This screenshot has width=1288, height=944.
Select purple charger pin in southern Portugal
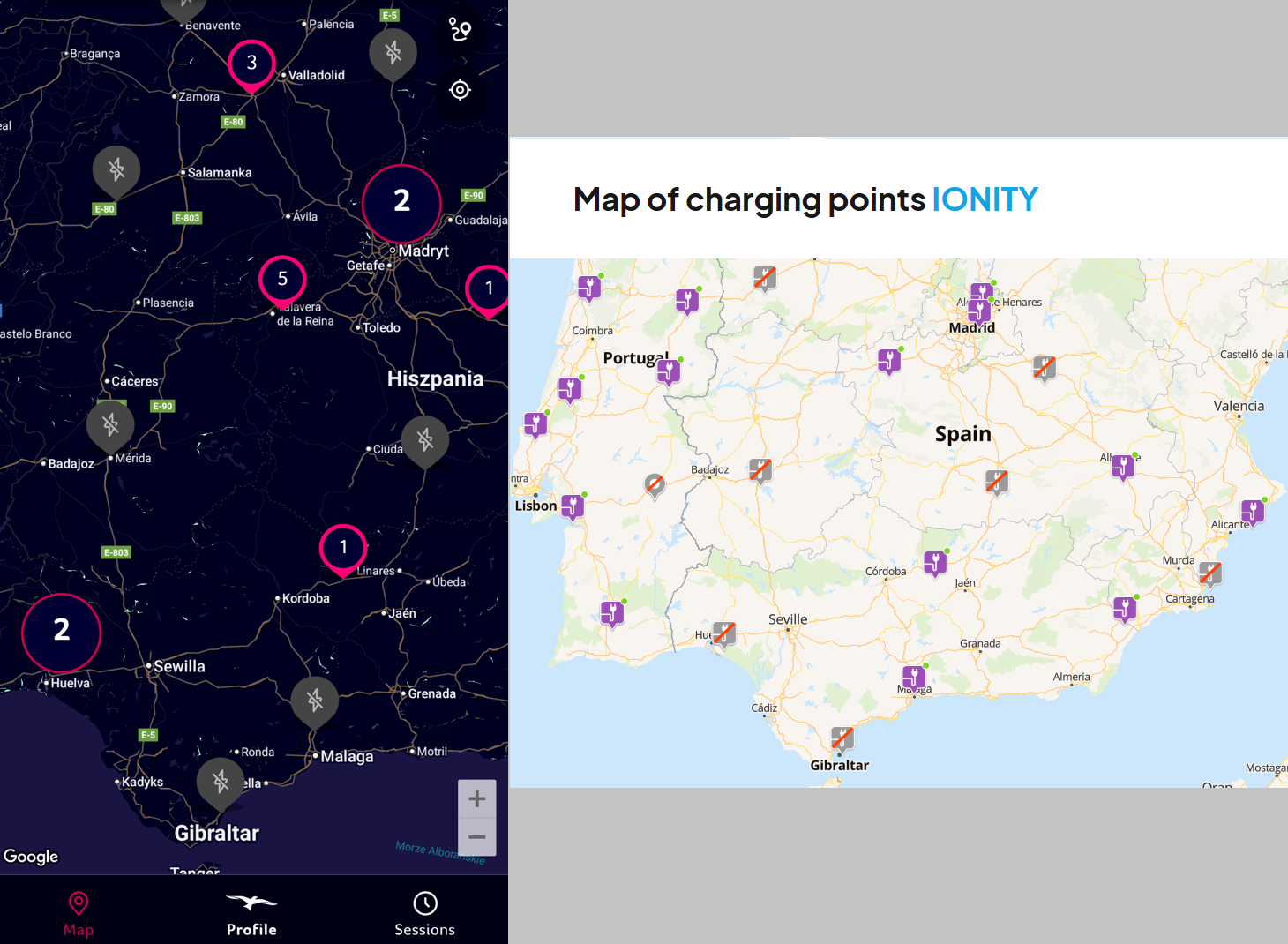(x=612, y=613)
